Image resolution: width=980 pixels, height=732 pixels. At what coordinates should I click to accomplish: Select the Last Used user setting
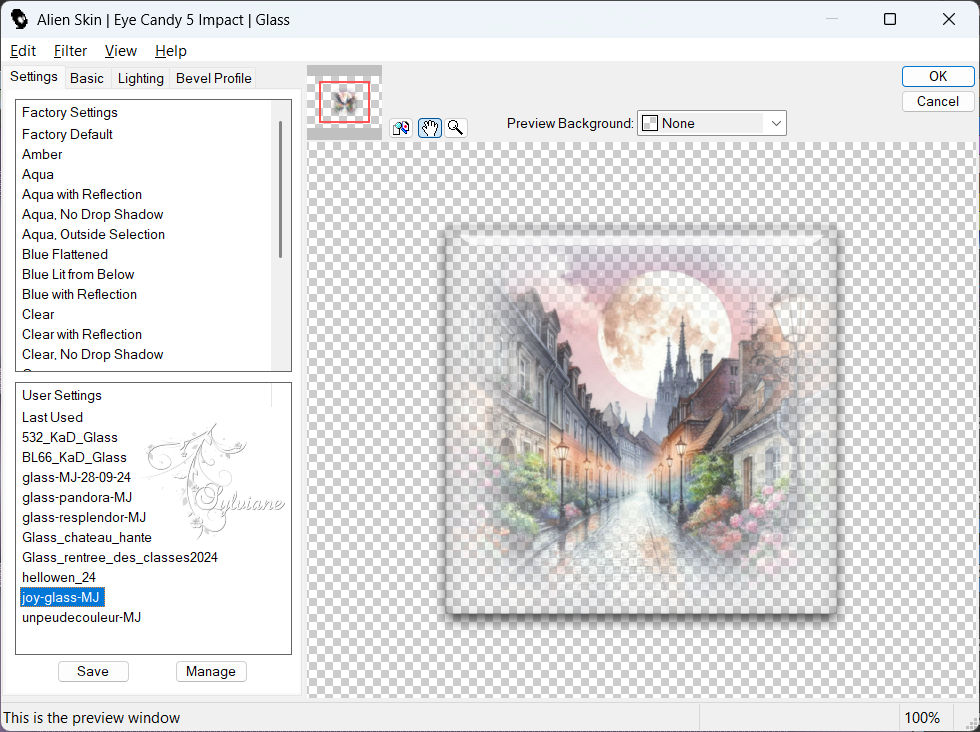point(52,418)
